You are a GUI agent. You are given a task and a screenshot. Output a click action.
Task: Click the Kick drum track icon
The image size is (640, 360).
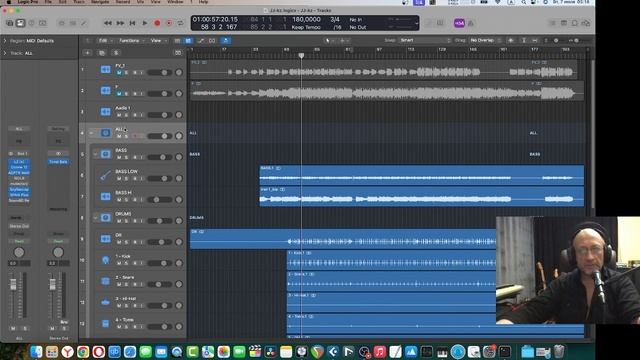105,260
